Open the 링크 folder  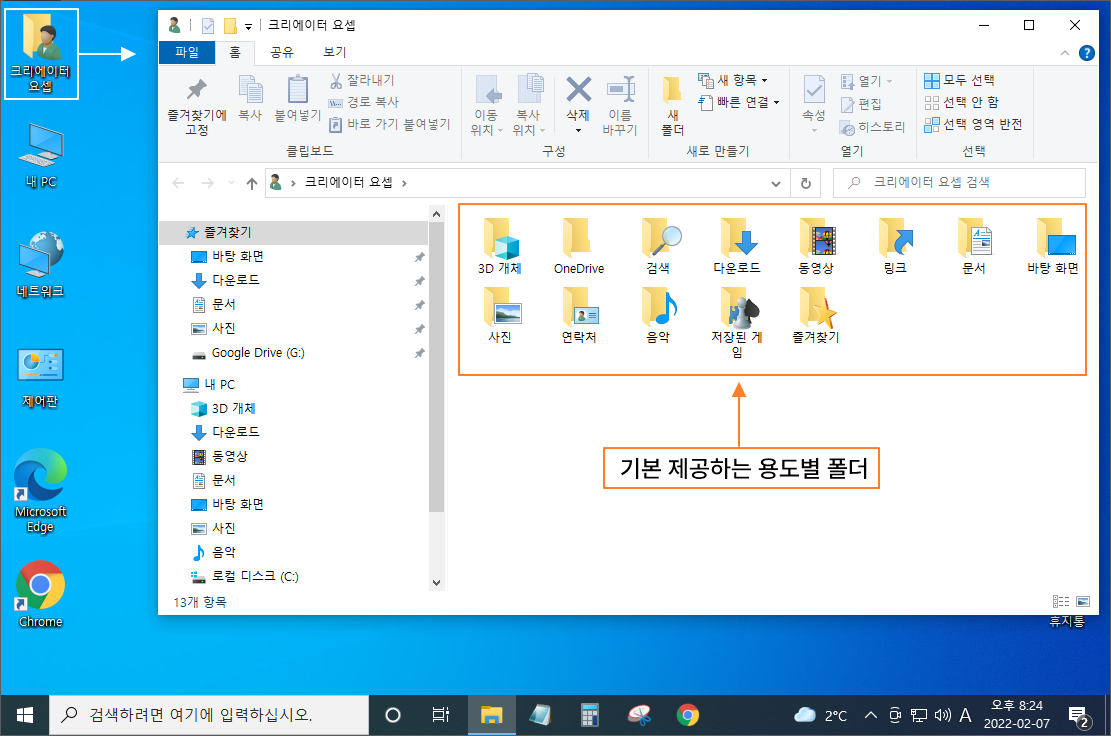pyautogui.click(x=895, y=246)
